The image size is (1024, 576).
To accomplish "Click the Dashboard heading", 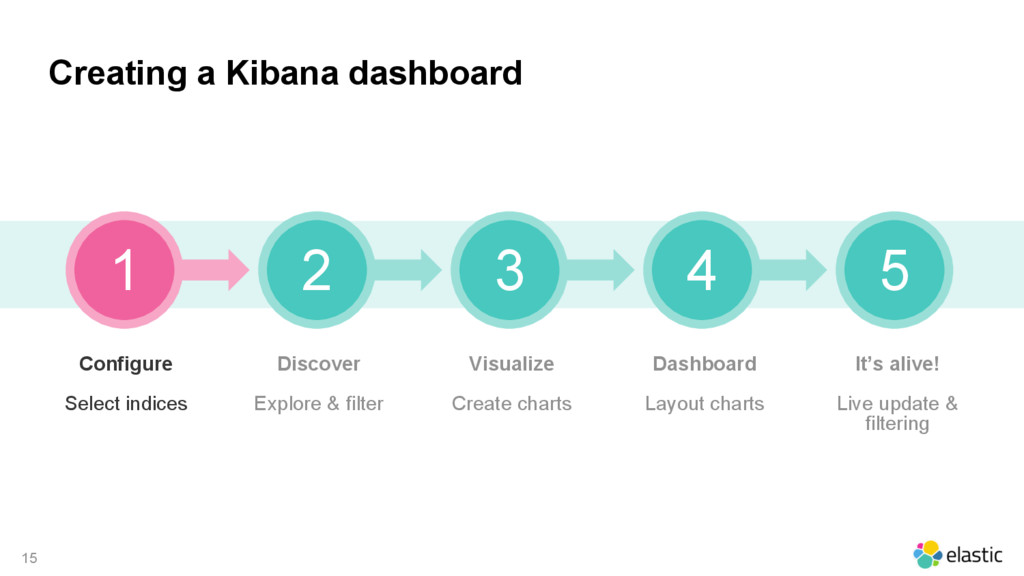I will (705, 364).
